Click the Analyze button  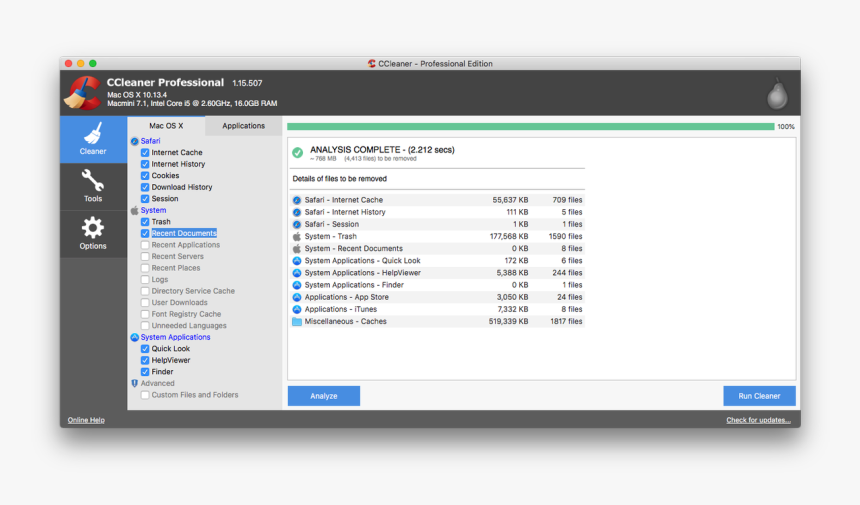point(324,396)
